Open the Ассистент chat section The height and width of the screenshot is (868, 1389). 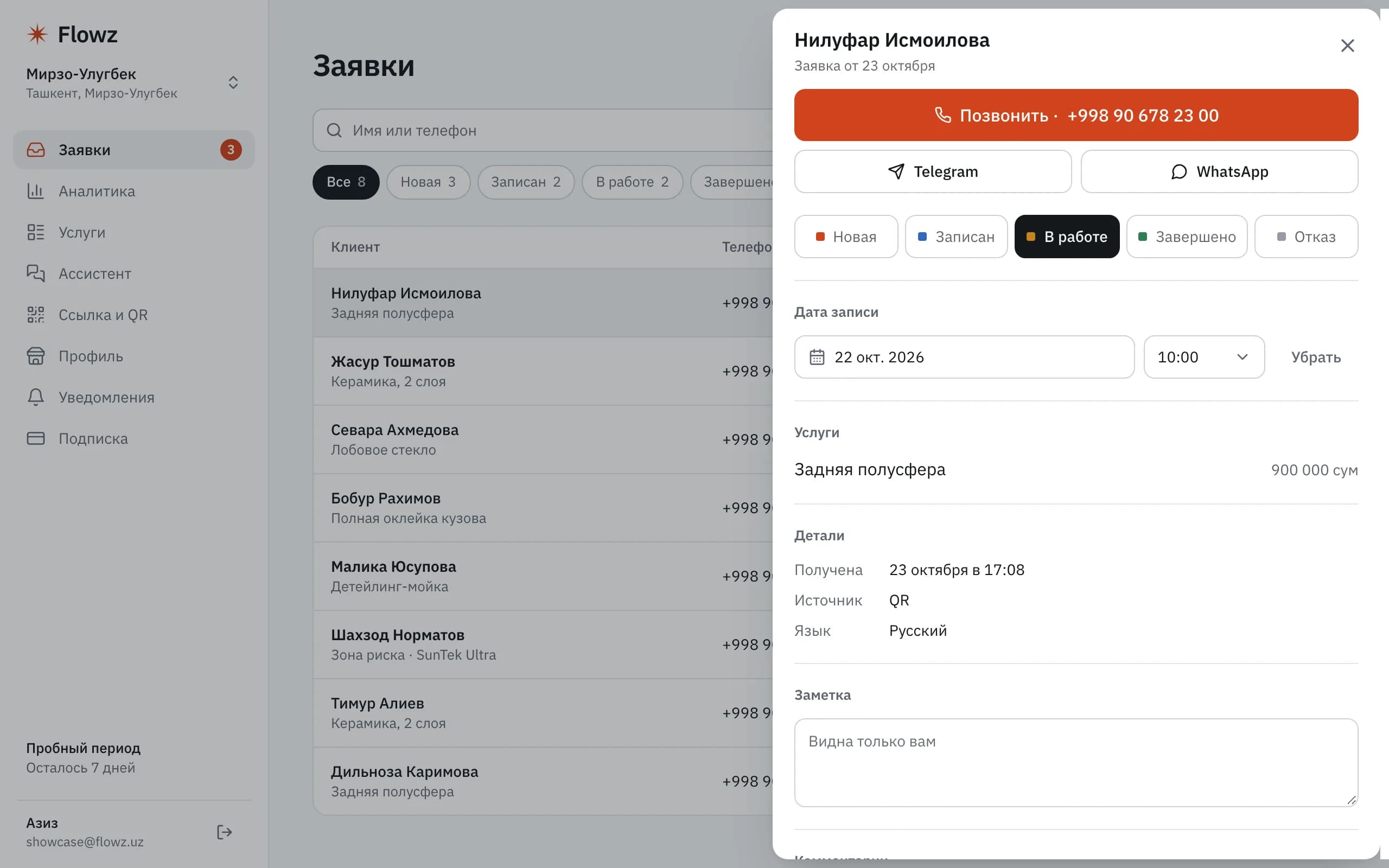click(x=133, y=274)
